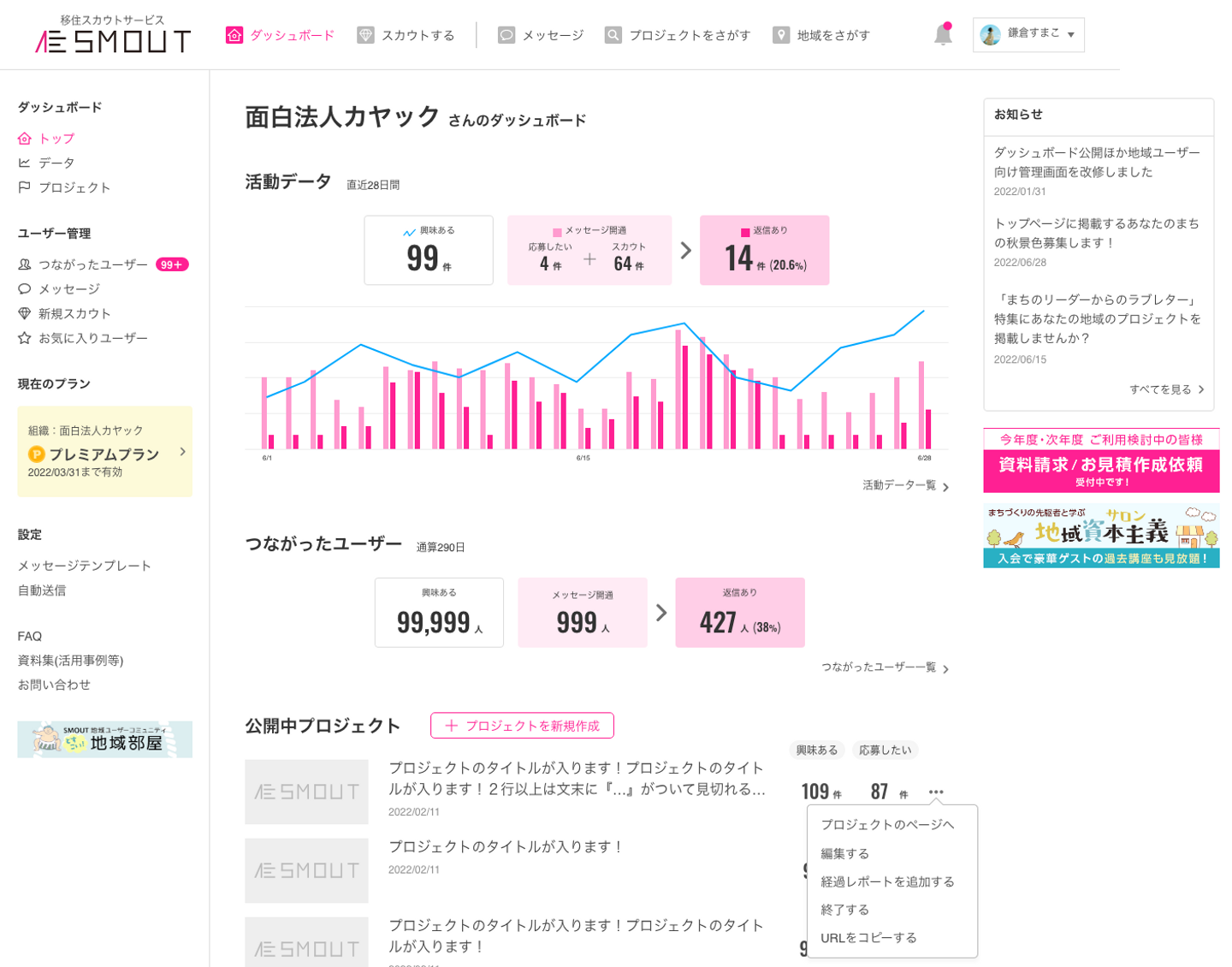Open すべてを見る link in お知らせ
The width and height of the screenshot is (1232, 967).
(x=1167, y=389)
